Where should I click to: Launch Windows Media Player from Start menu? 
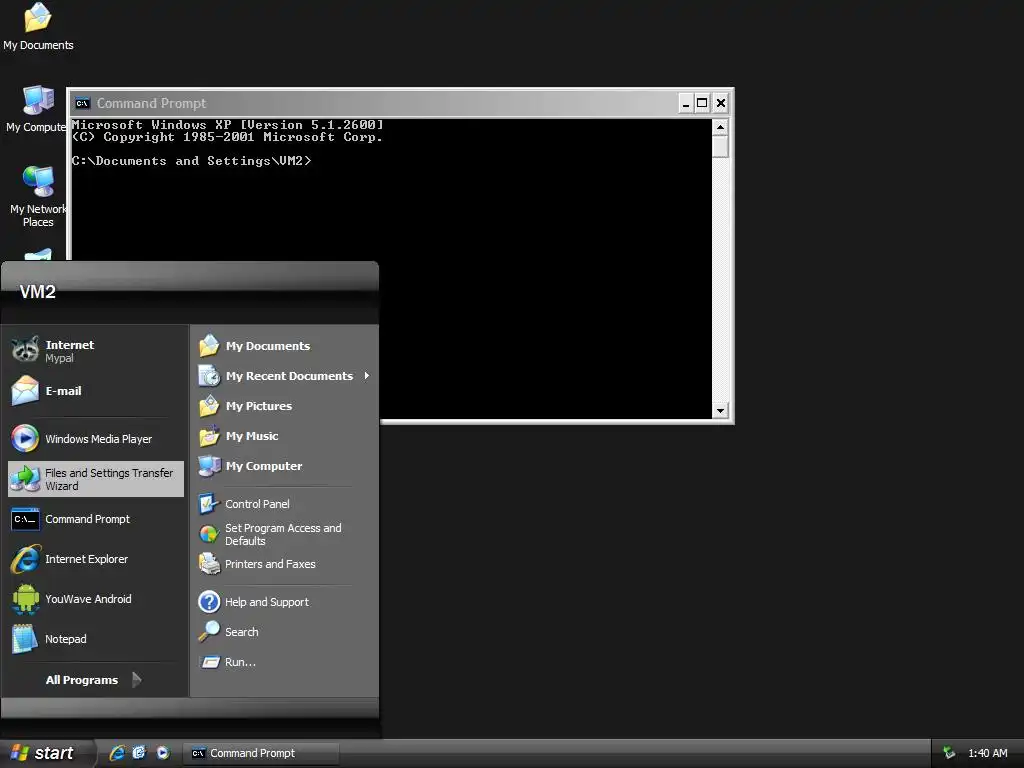click(95, 439)
